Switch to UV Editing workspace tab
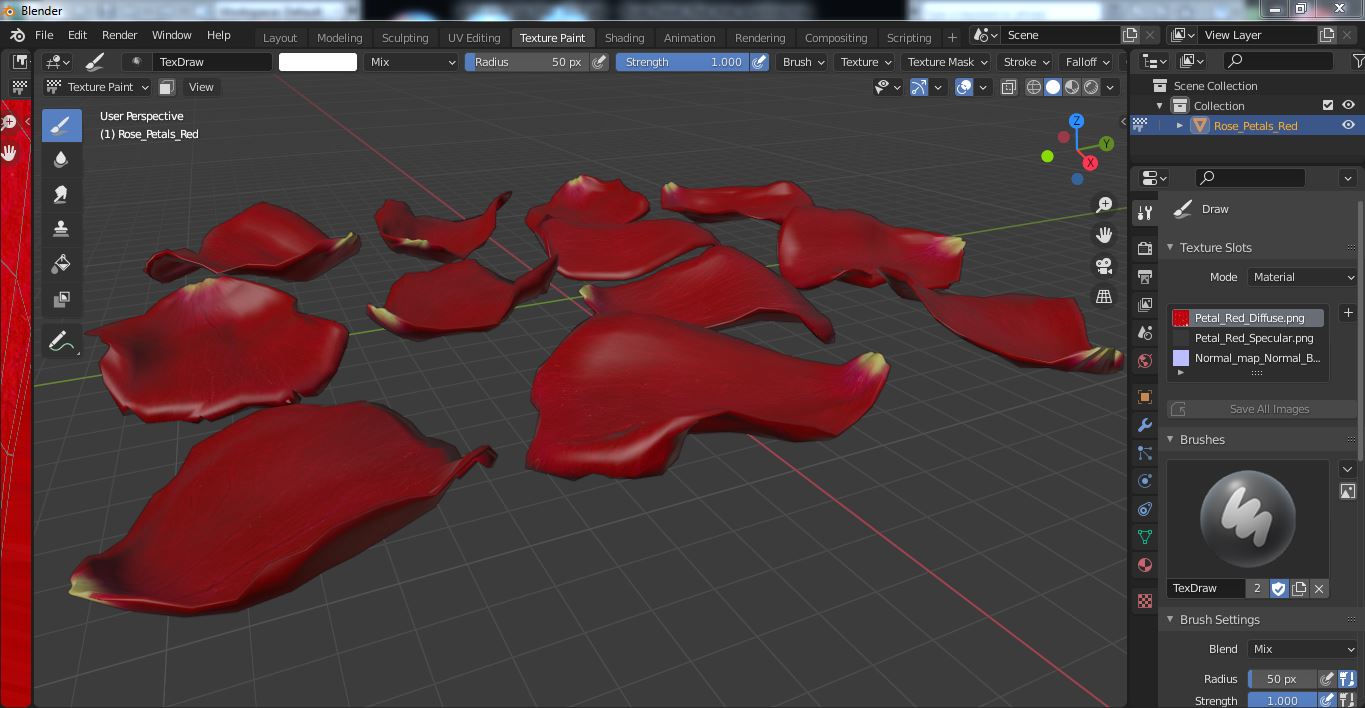The height and width of the screenshot is (708, 1365). pyautogui.click(x=474, y=38)
